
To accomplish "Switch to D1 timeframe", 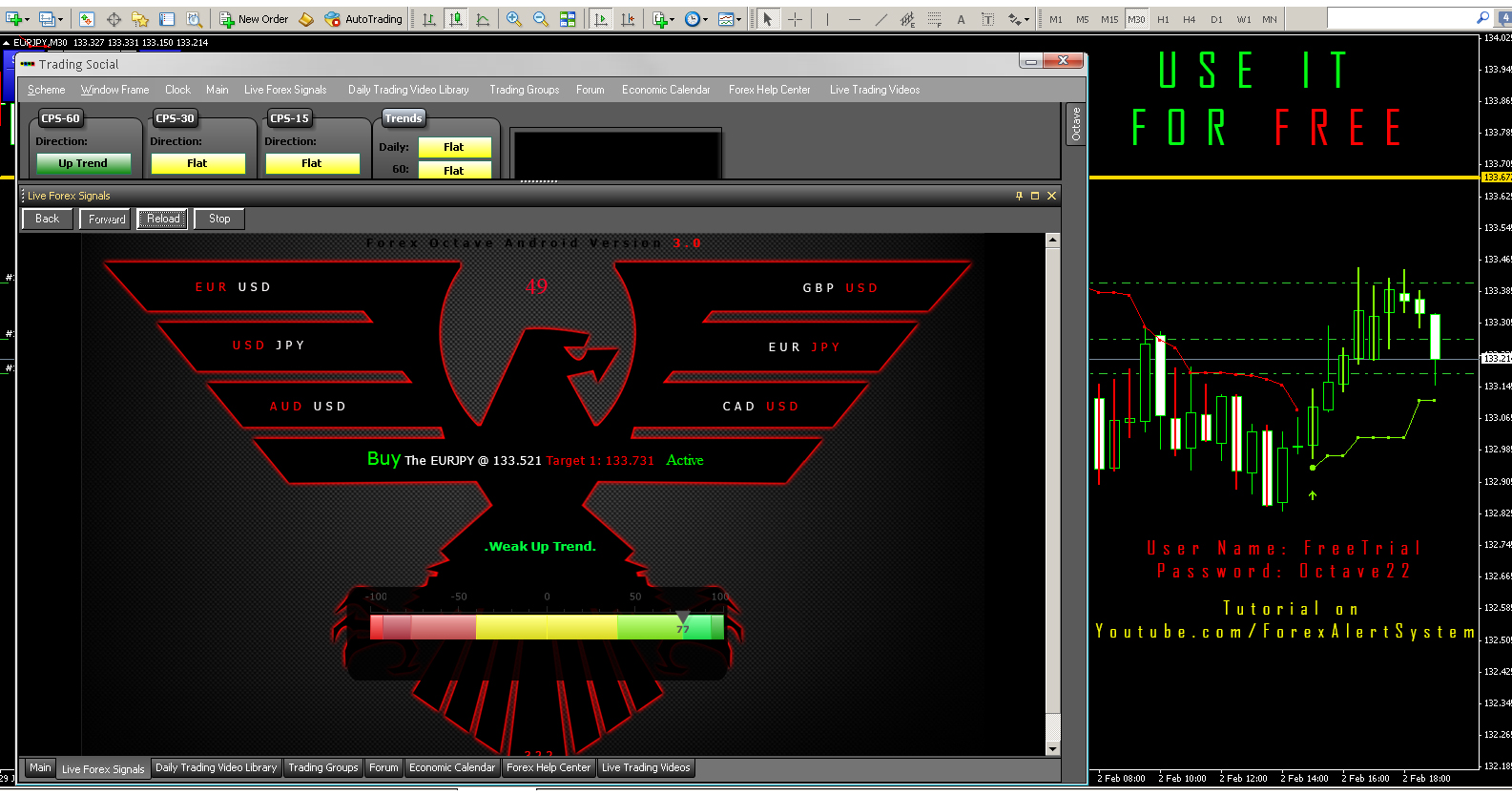I will [1215, 19].
